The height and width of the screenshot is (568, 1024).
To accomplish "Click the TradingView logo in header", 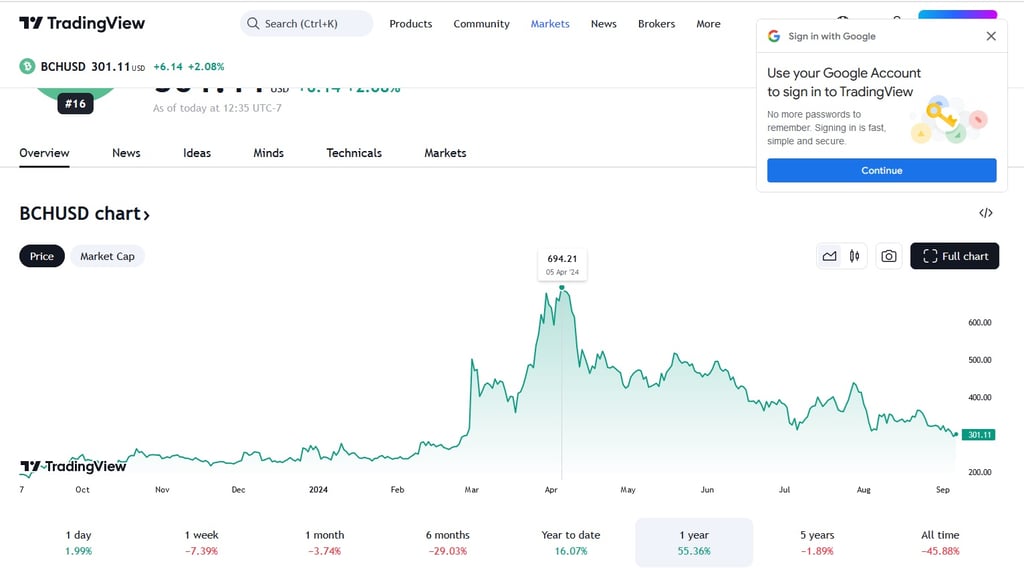I will 82,24.
